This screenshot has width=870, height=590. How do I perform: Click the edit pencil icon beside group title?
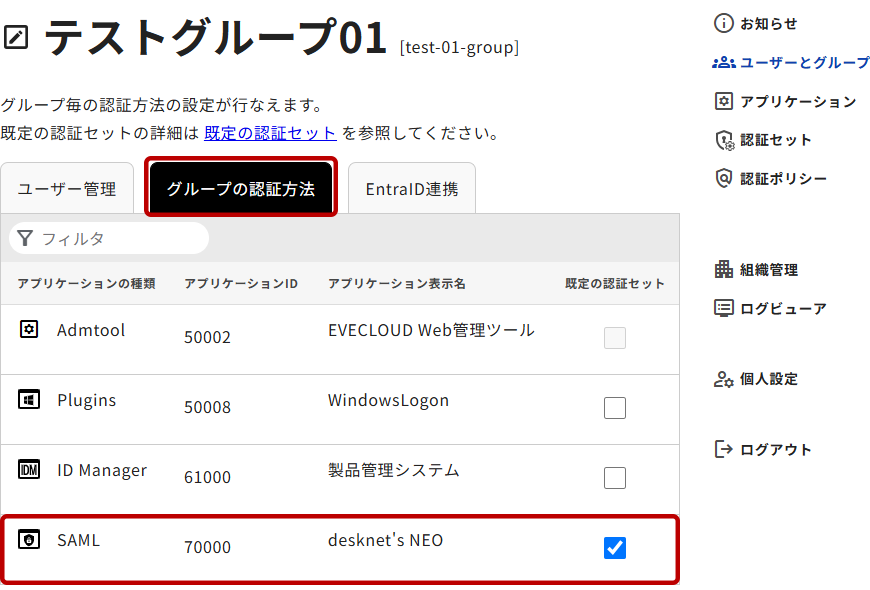coord(16,38)
